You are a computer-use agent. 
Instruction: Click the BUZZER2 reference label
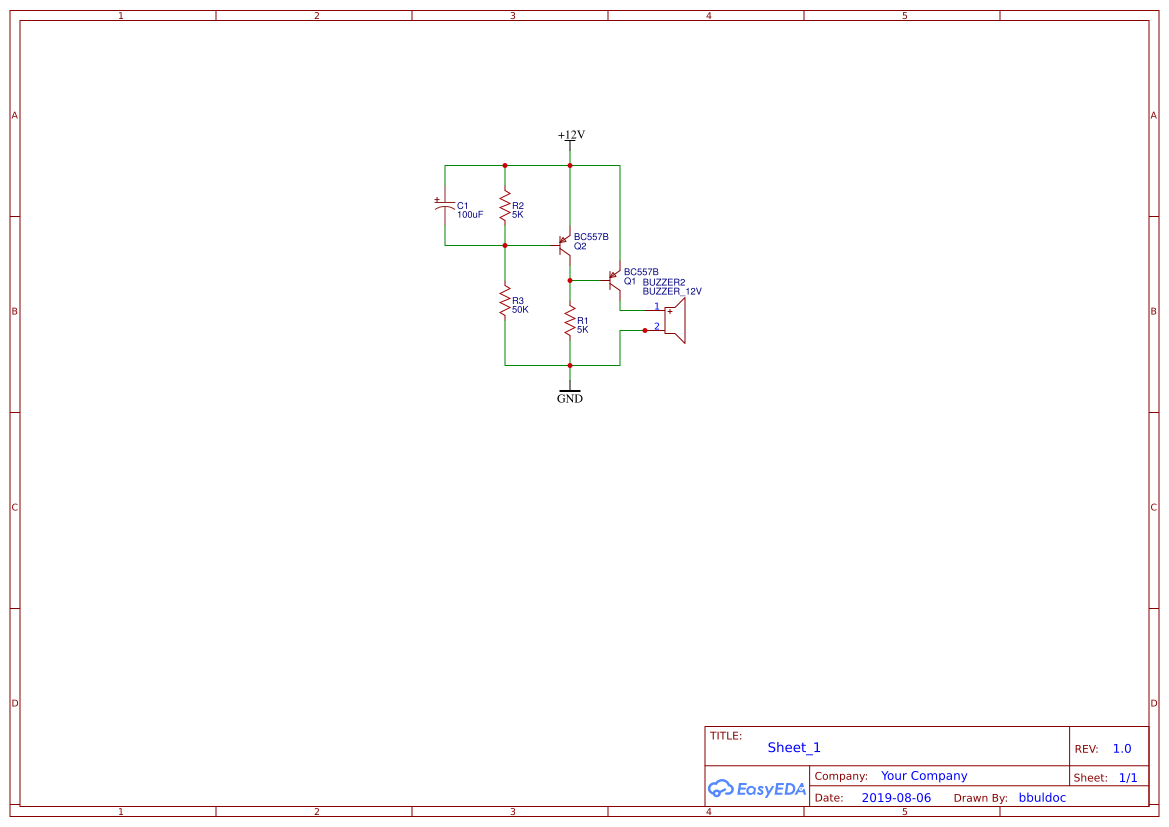pos(665,281)
